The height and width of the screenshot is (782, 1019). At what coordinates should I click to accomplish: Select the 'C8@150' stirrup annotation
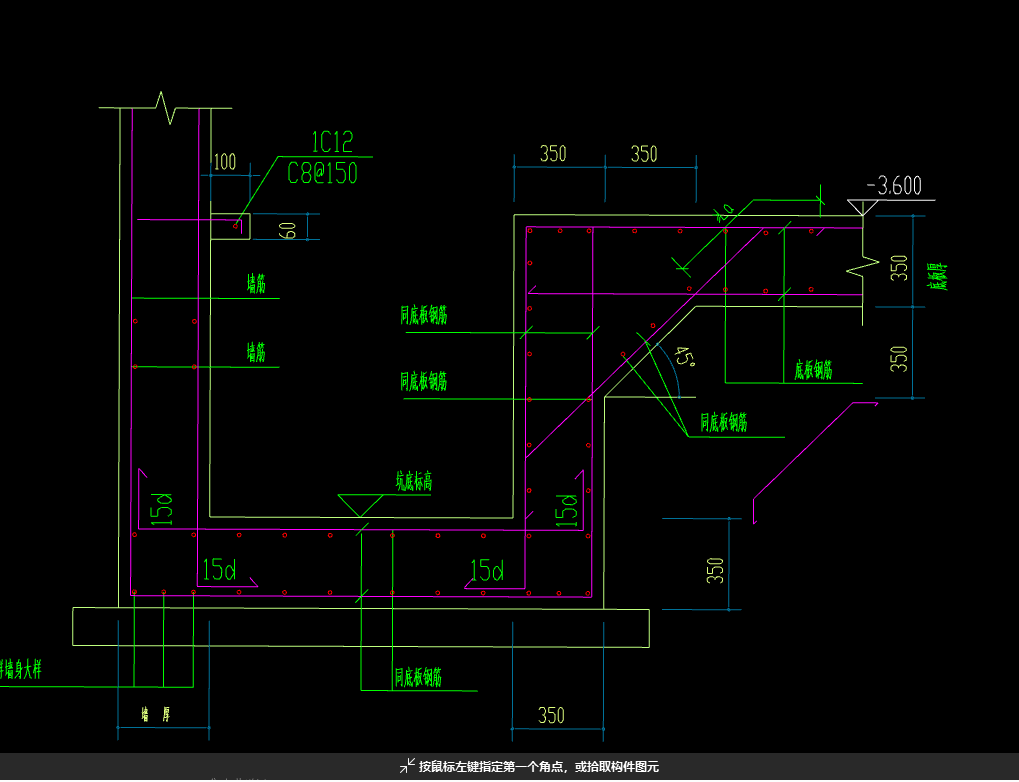[x=322, y=173]
